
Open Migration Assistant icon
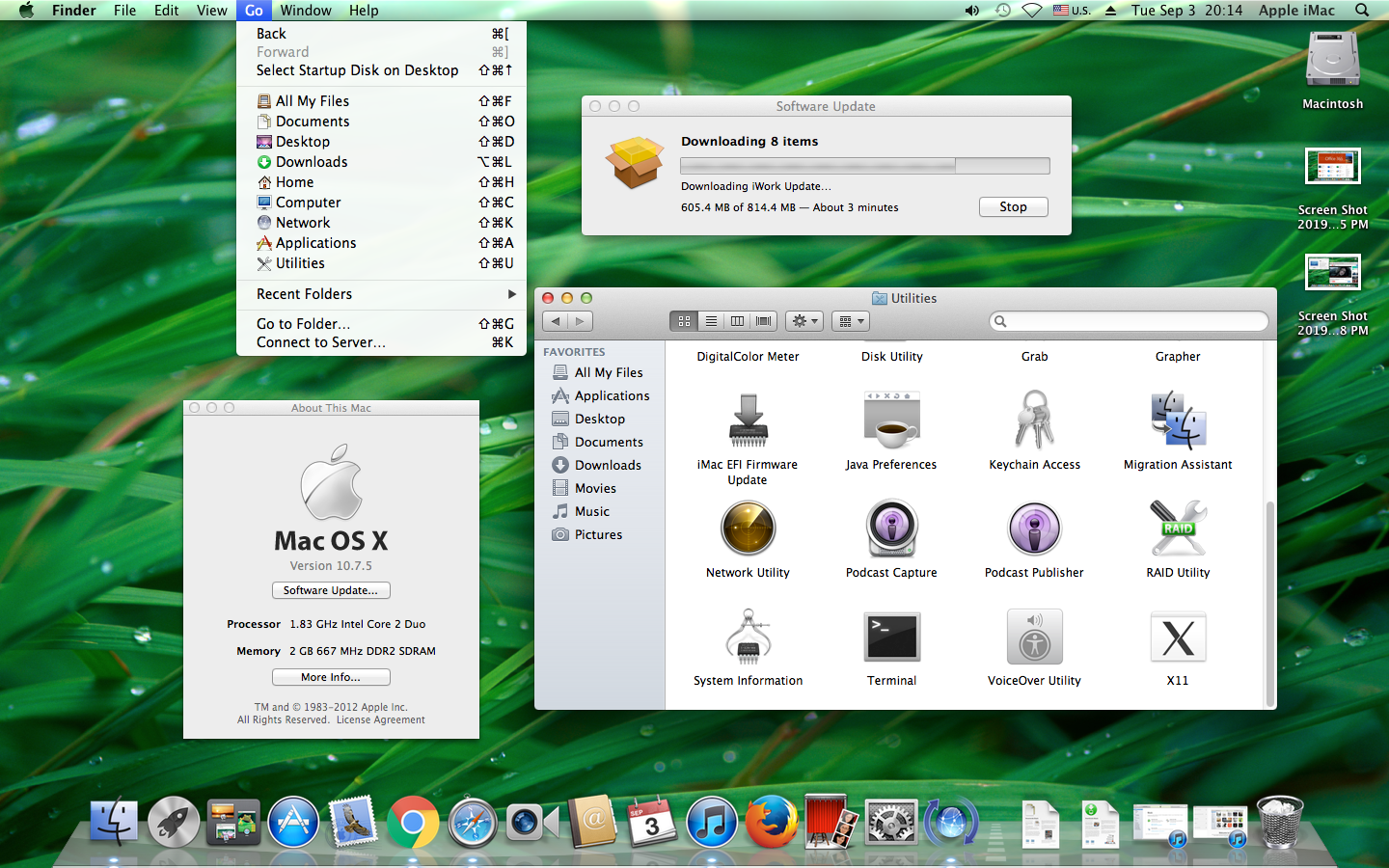click(x=1177, y=421)
